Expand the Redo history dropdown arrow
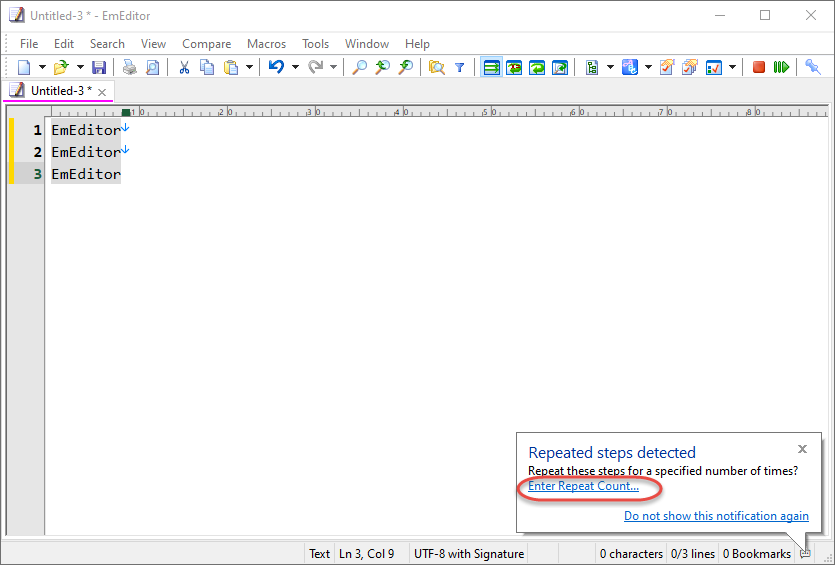 click(333, 68)
